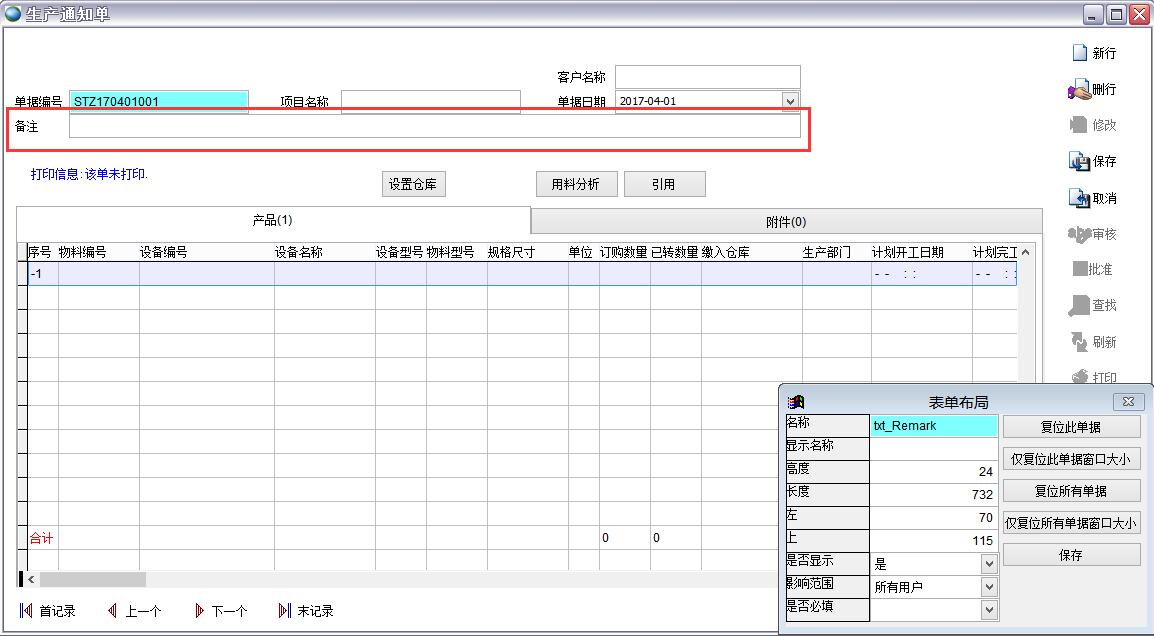
Task: Select the 产品(1) tab
Action: pyautogui.click(x=272, y=220)
